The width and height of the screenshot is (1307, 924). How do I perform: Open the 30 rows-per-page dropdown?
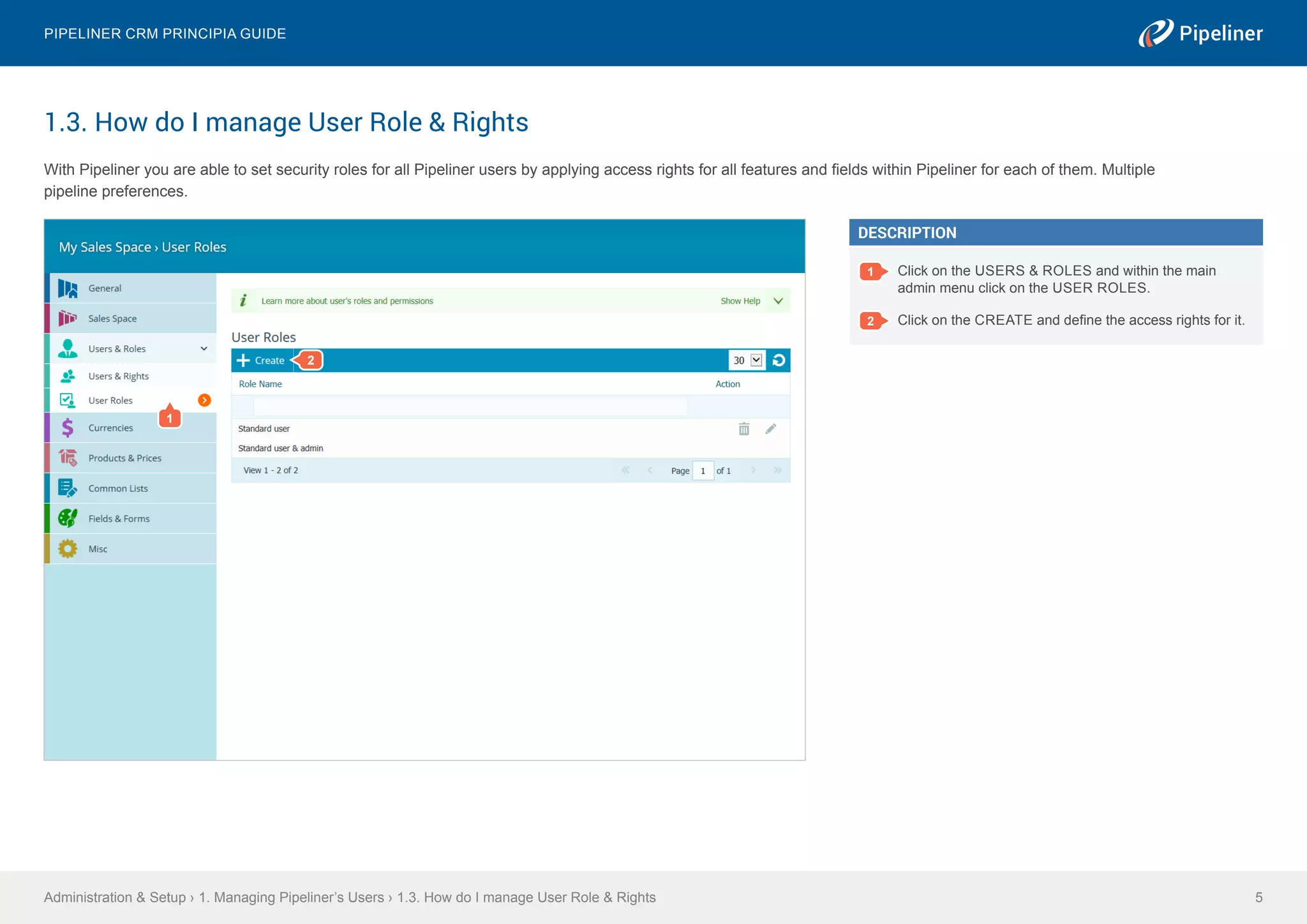[747, 361]
